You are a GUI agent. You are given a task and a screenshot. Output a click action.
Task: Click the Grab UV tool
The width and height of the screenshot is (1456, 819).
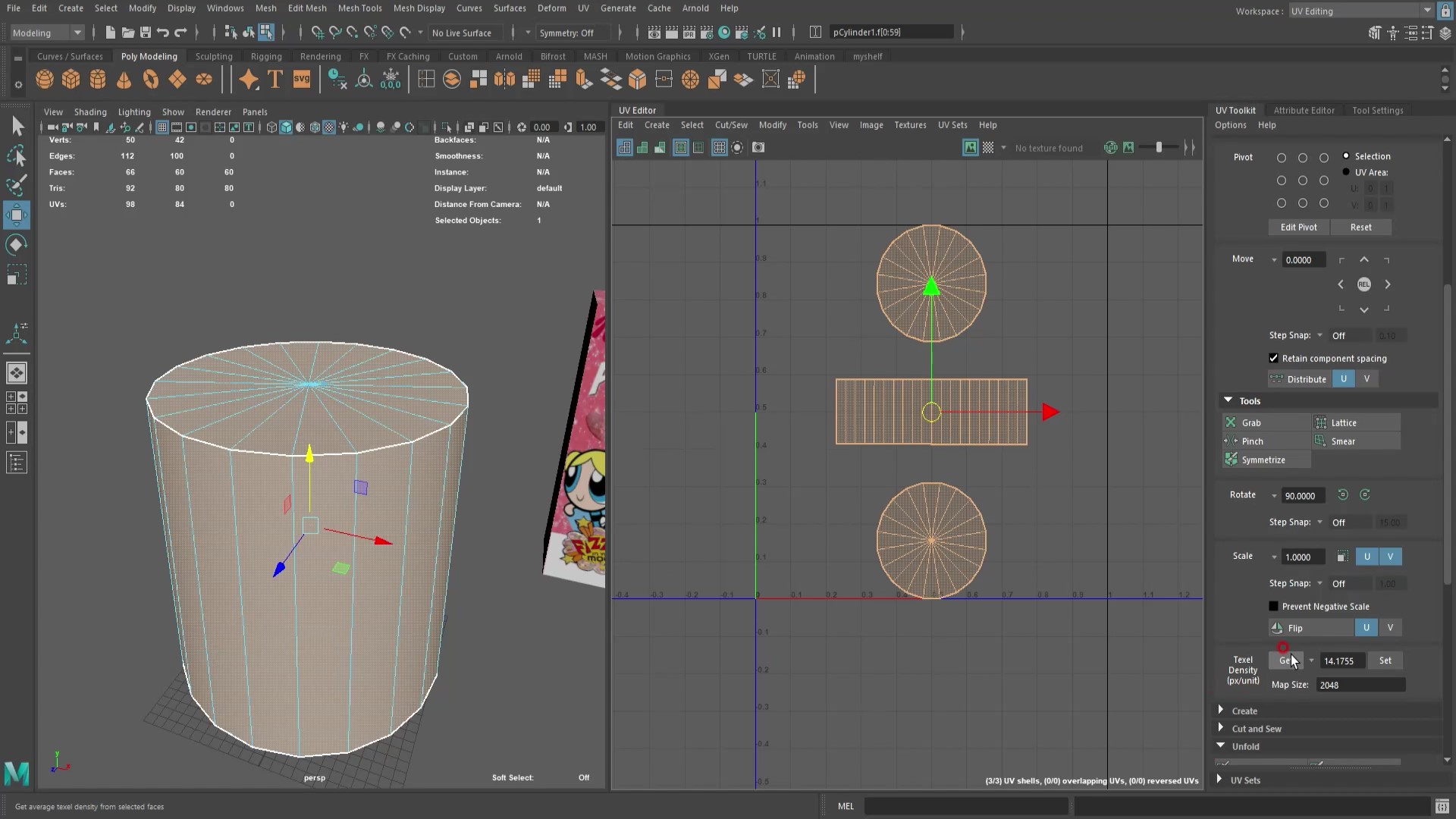(x=1266, y=422)
